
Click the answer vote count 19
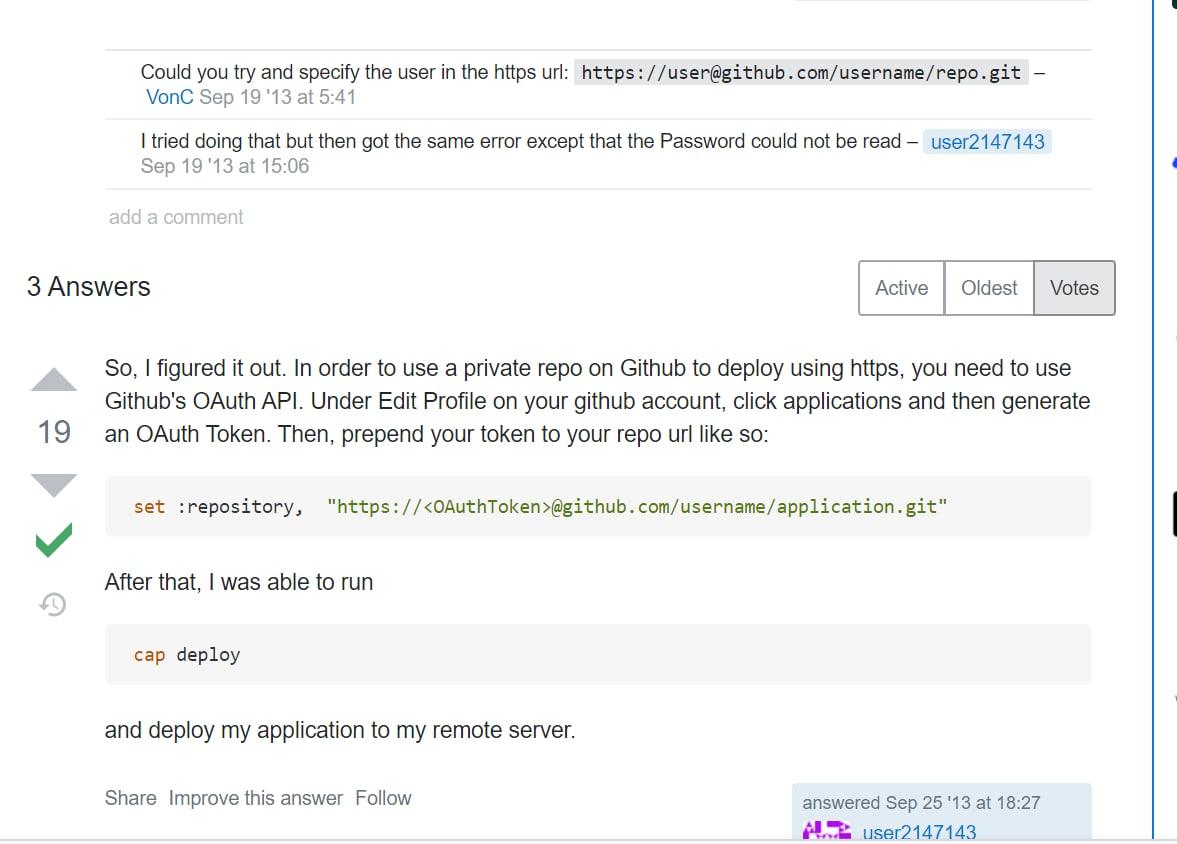[x=54, y=432]
